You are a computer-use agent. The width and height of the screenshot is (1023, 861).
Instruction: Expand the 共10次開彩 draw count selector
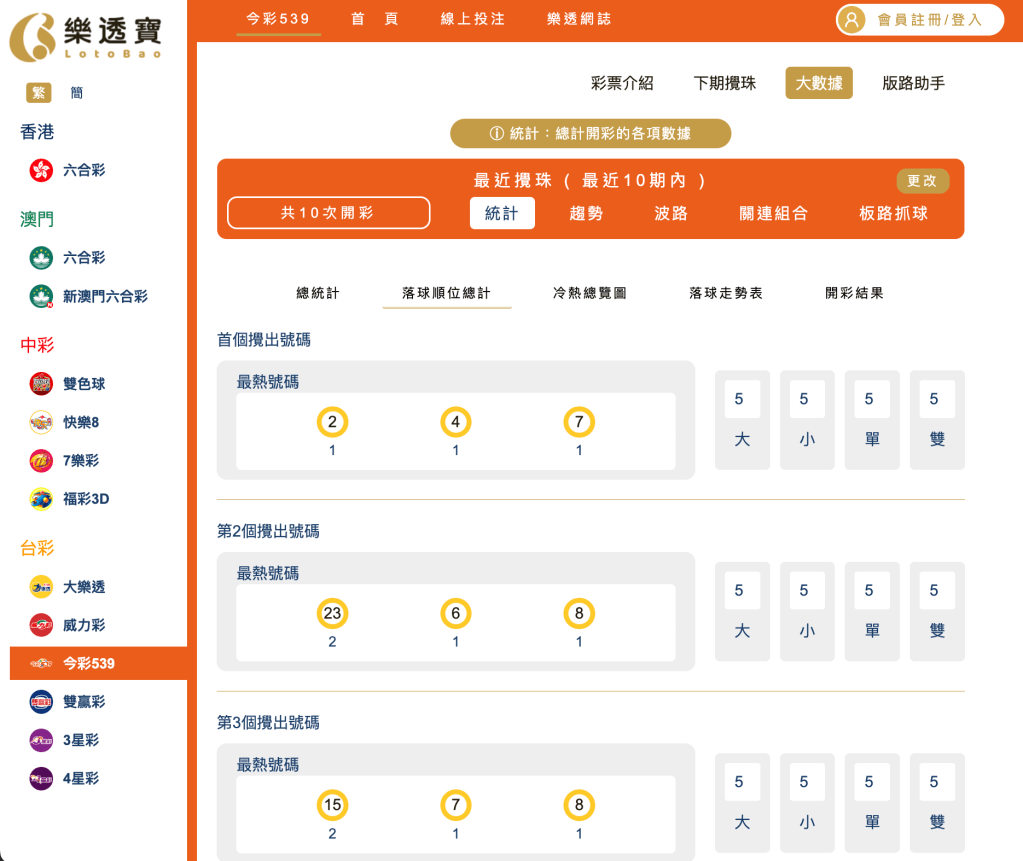point(328,212)
